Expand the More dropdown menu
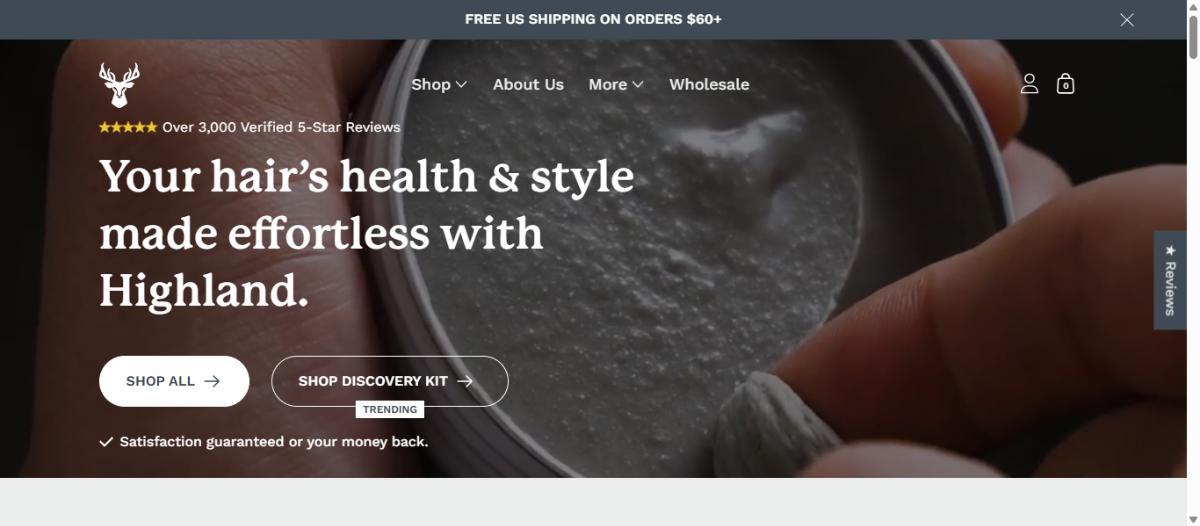1200x526 pixels. pos(615,85)
